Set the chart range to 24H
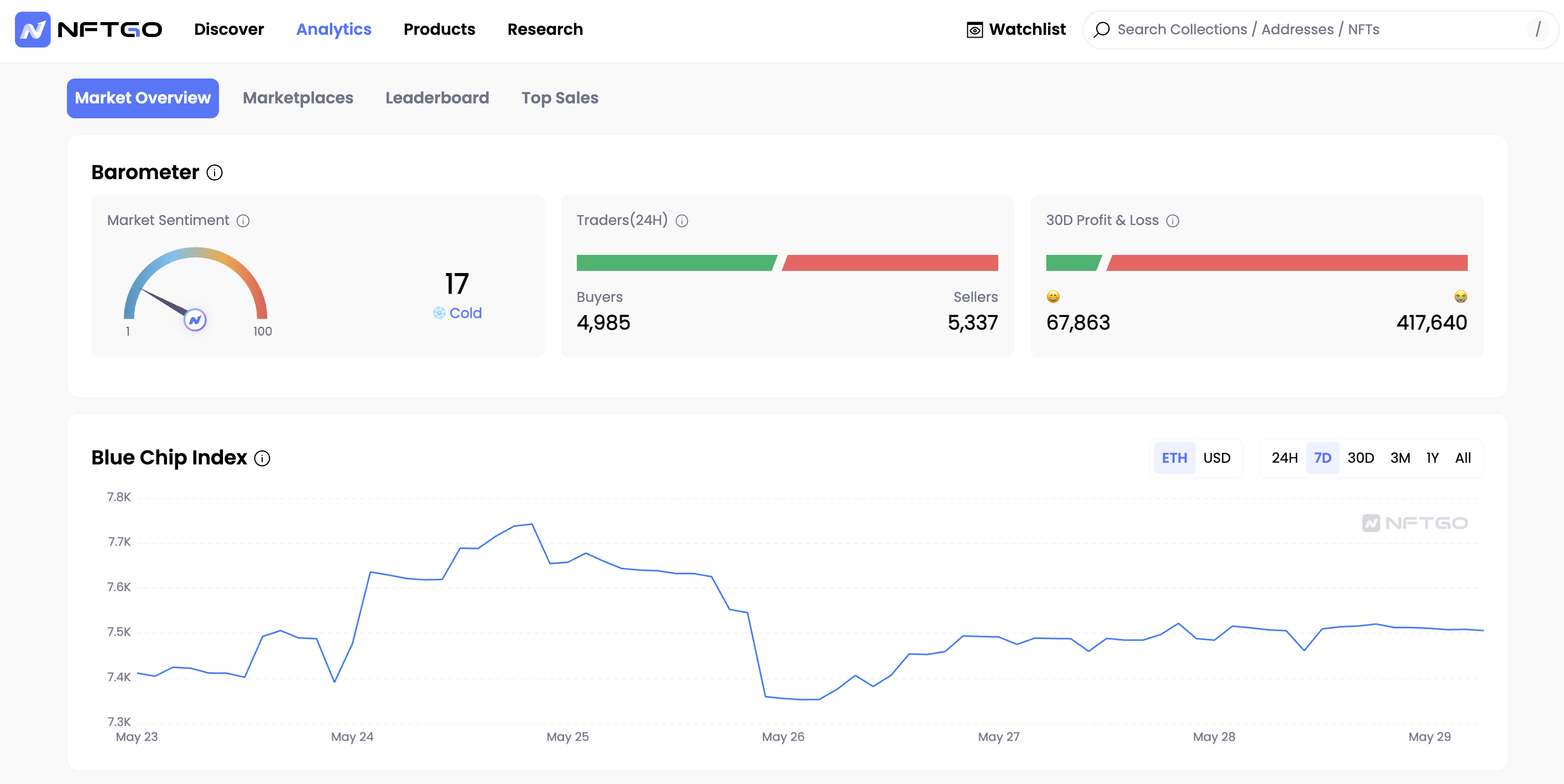The height and width of the screenshot is (784, 1564). tap(1284, 458)
